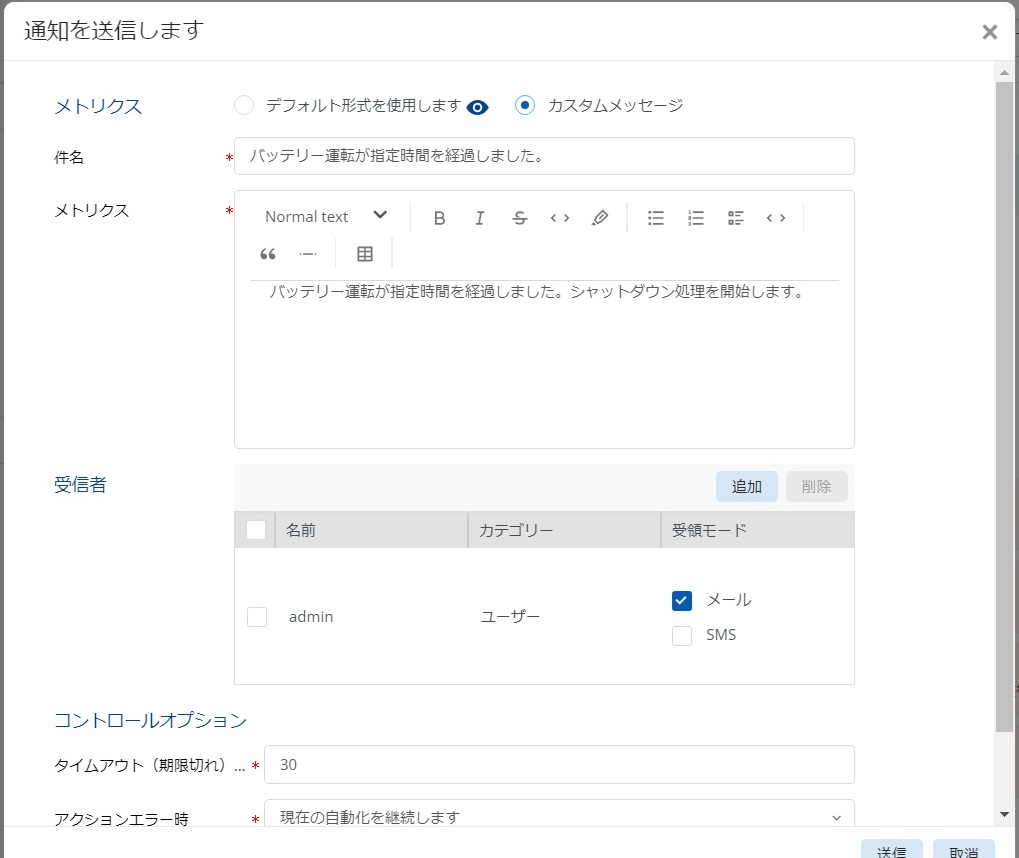Uncheck the メール checkbox for admin
This screenshot has width=1019, height=858.
coord(682,600)
